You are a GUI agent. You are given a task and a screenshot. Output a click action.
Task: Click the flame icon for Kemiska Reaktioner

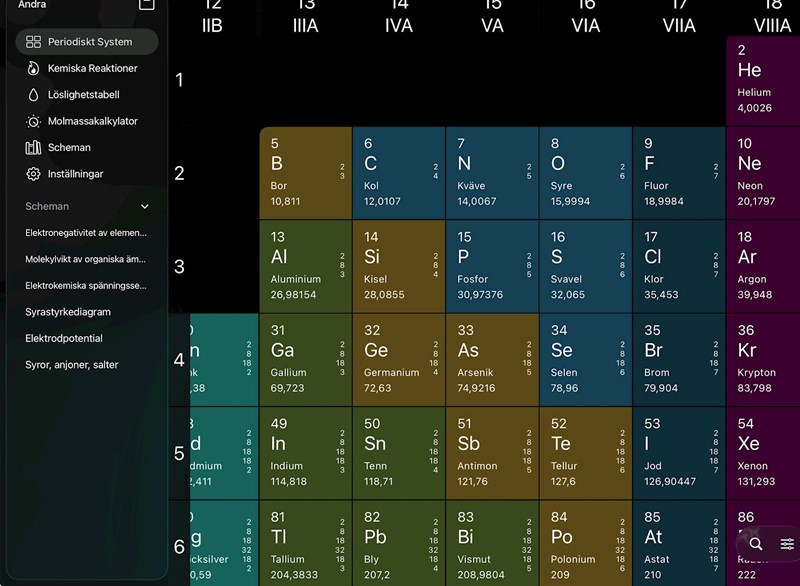point(33,68)
